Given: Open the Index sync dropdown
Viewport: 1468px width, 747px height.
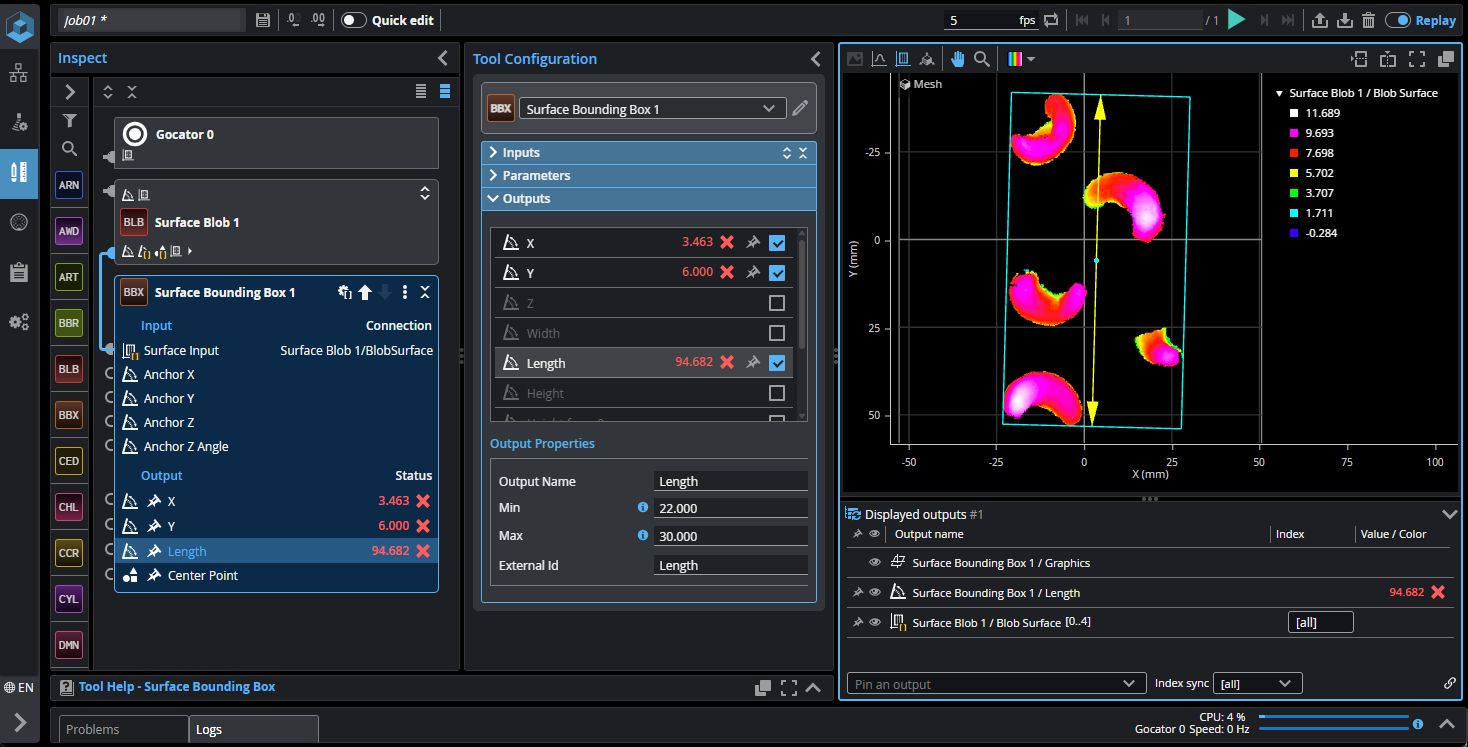Looking at the screenshot, I should click(1257, 684).
